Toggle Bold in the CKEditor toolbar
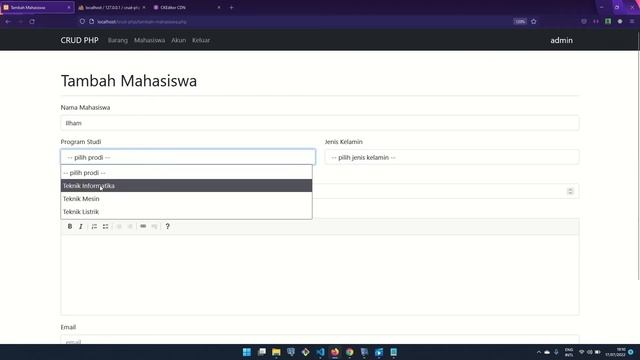Viewport: 640px width, 360px height. click(70, 226)
